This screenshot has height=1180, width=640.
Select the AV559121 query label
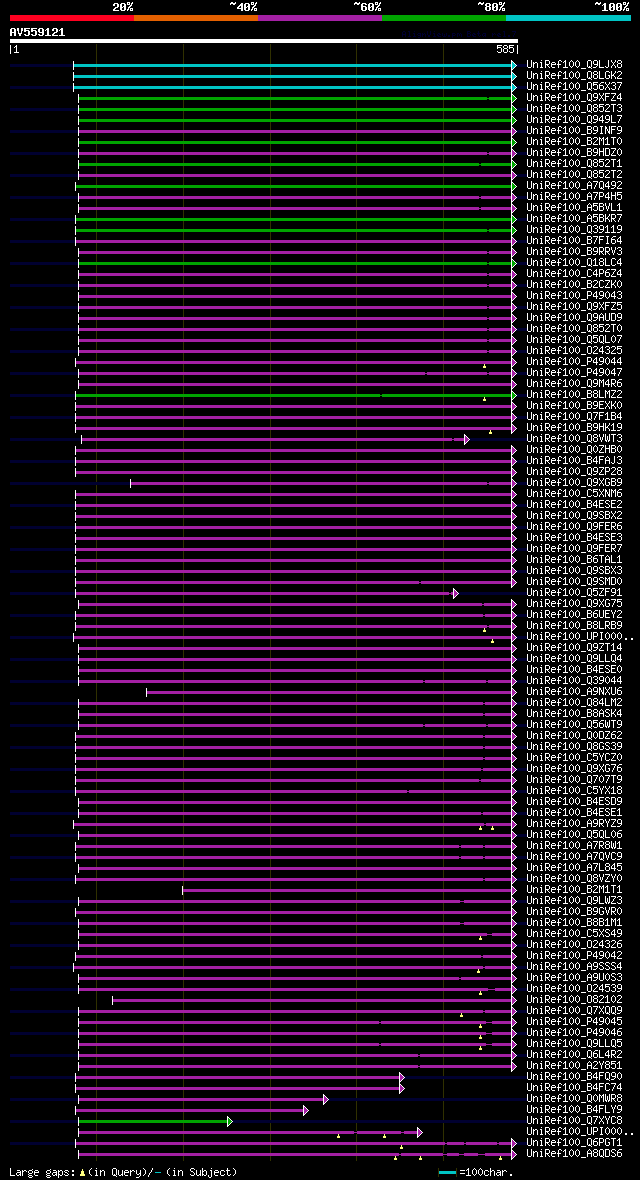pos(37,32)
